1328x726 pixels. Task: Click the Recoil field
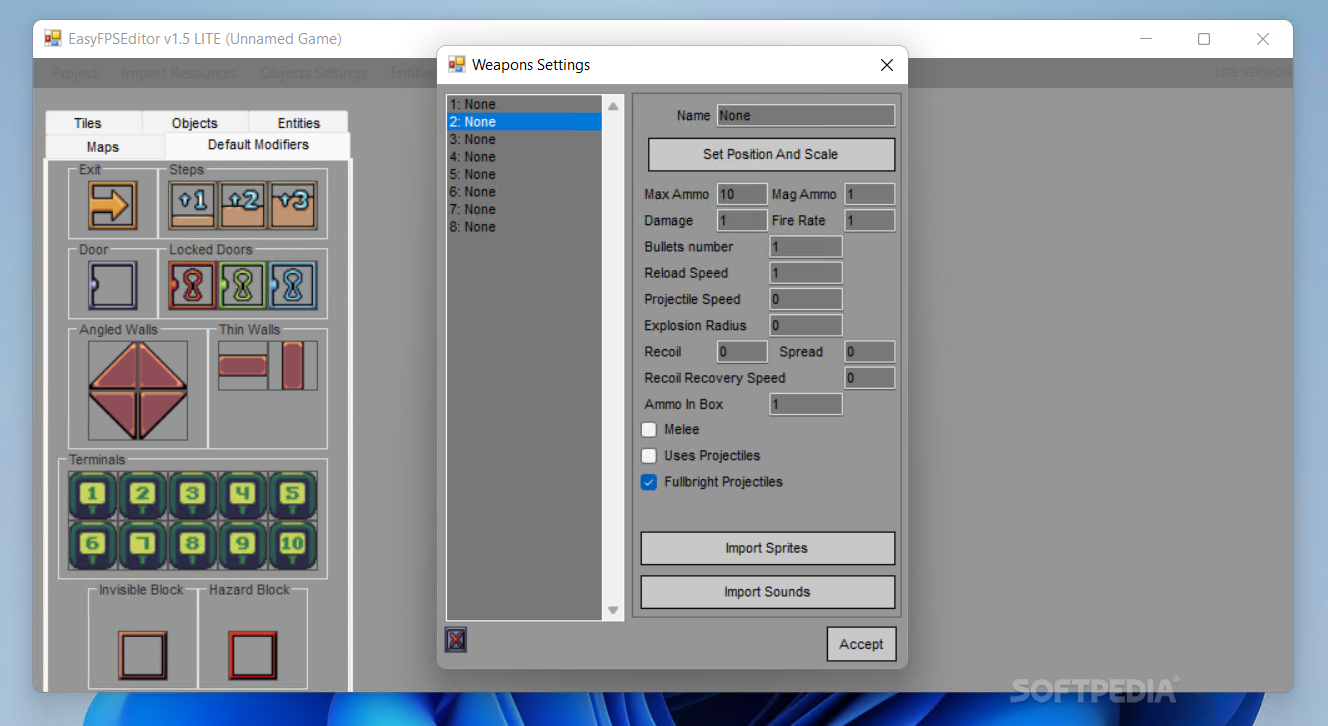[742, 352]
